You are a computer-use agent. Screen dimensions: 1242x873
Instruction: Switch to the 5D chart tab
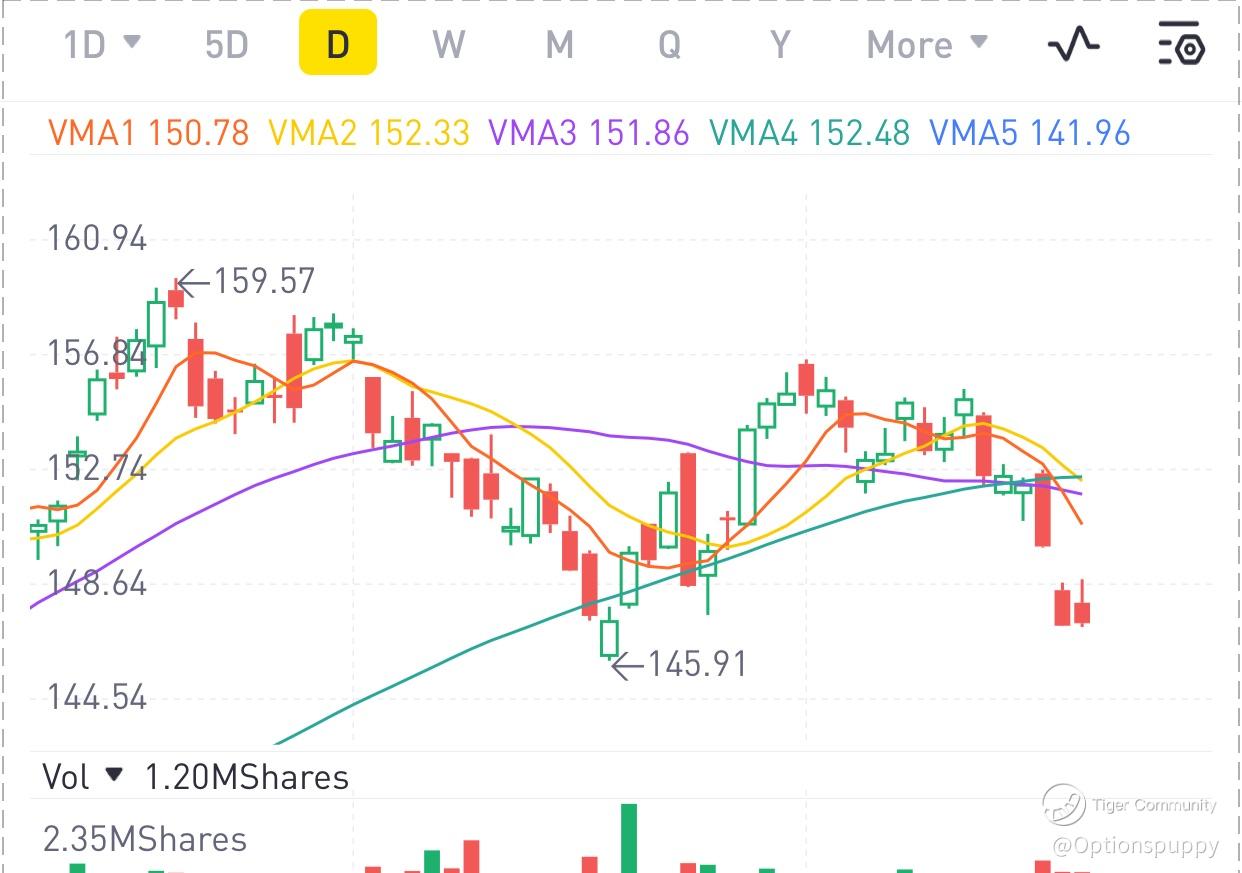tap(226, 45)
